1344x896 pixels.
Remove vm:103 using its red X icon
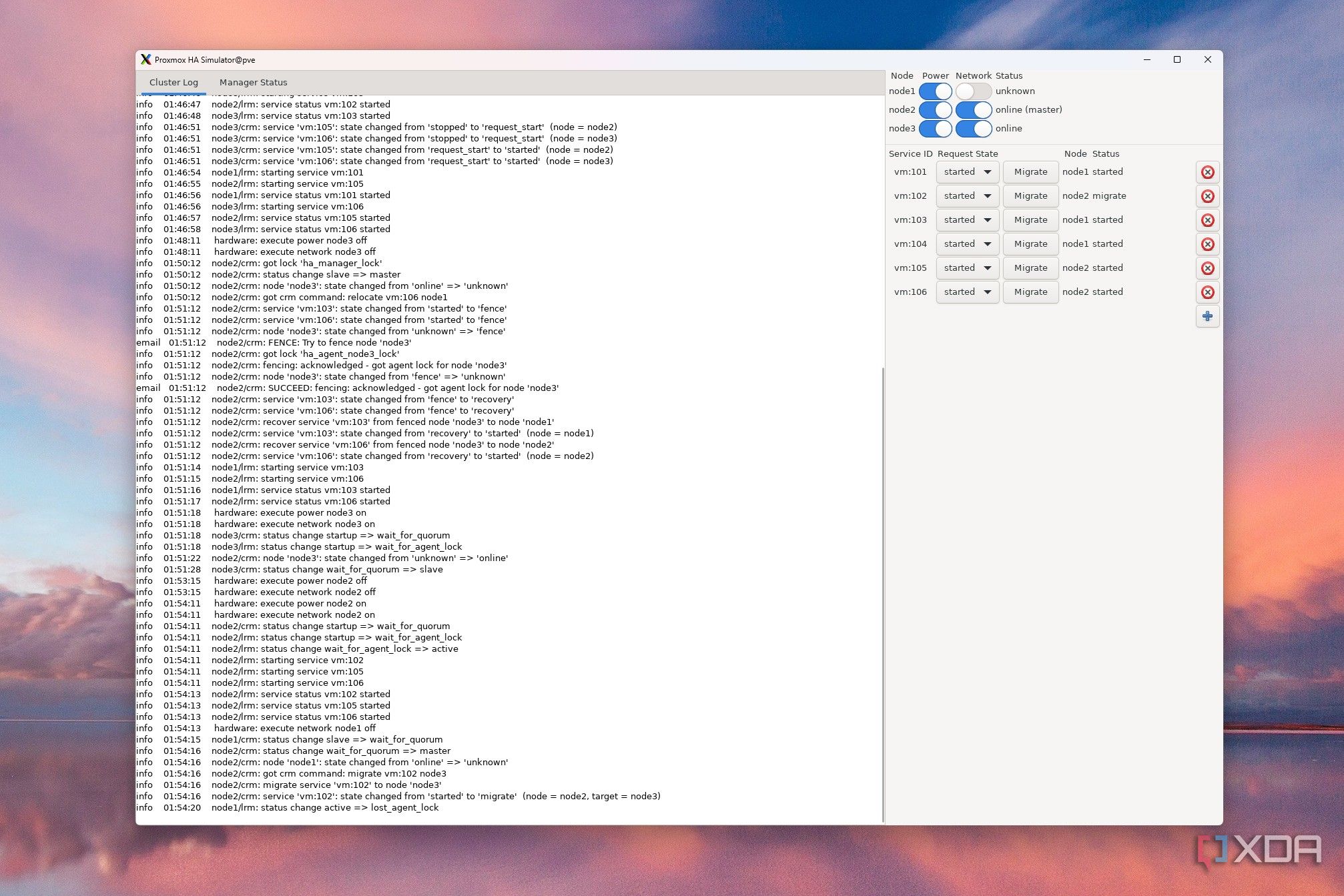[1207, 220]
